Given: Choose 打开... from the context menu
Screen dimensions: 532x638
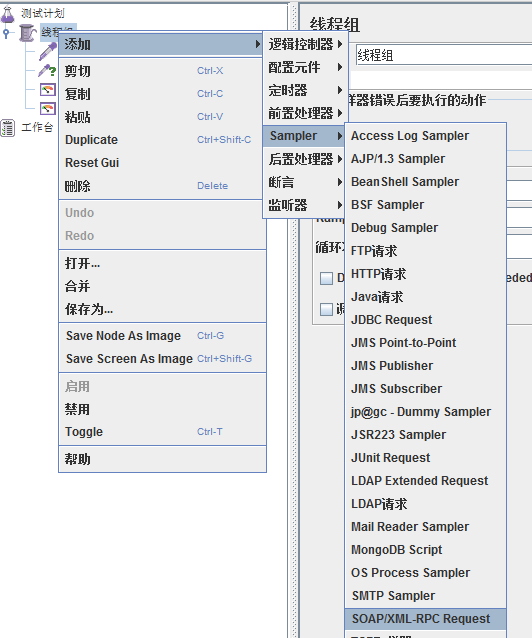Looking at the screenshot, I should click(162, 263).
